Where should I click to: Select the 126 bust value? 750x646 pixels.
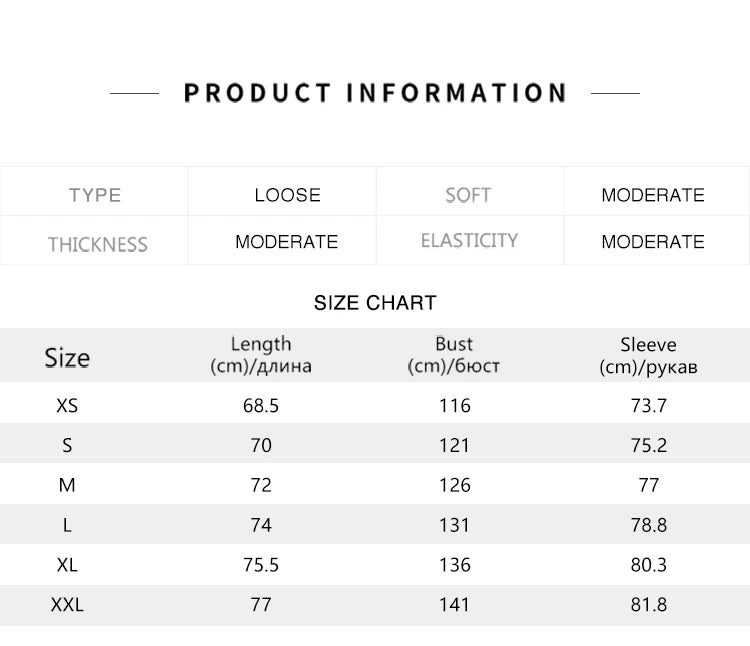(x=455, y=485)
